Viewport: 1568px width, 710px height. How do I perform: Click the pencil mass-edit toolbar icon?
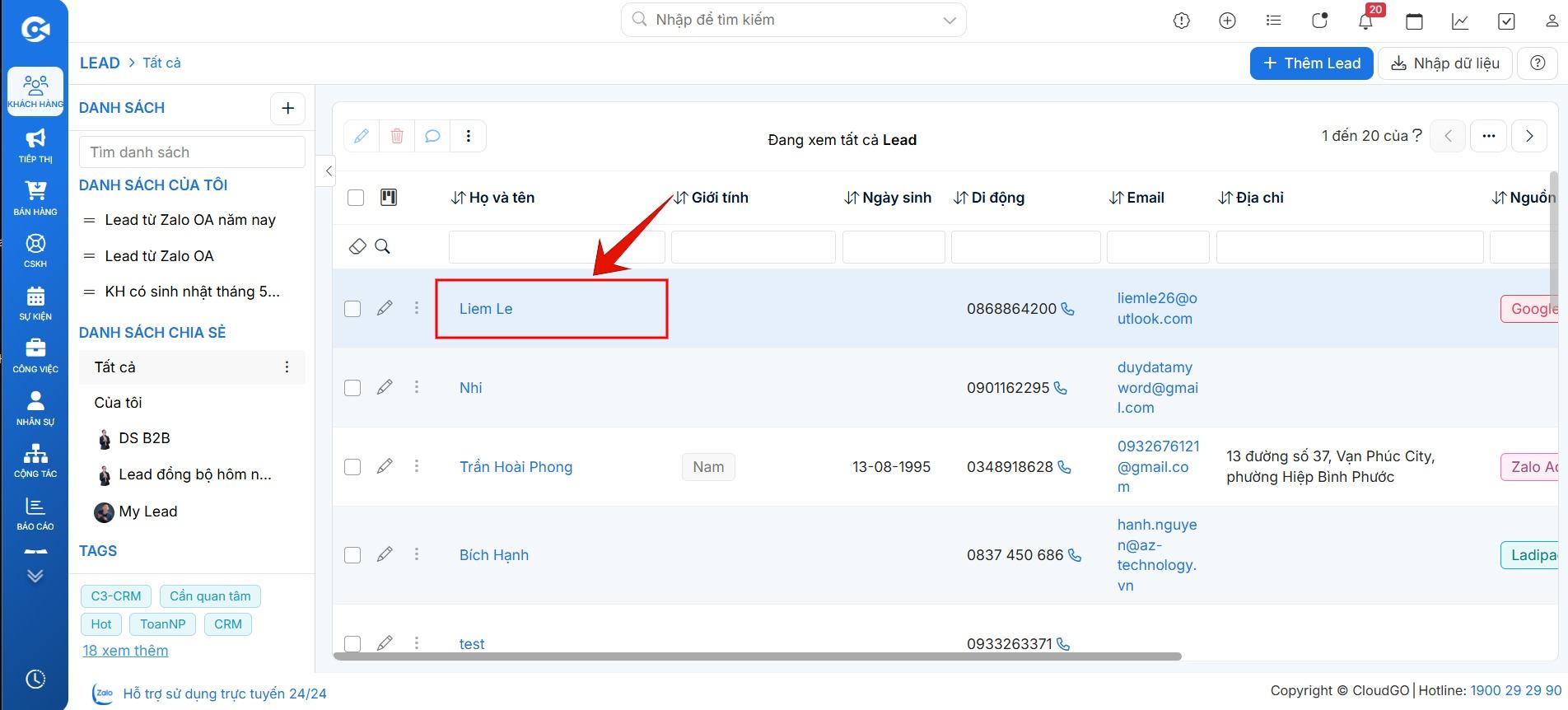pyautogui.click(x=362, y=136)
